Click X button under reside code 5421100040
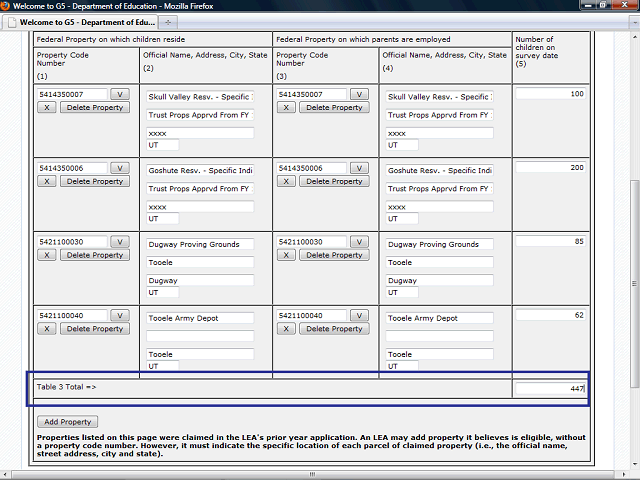 point(47,329)
